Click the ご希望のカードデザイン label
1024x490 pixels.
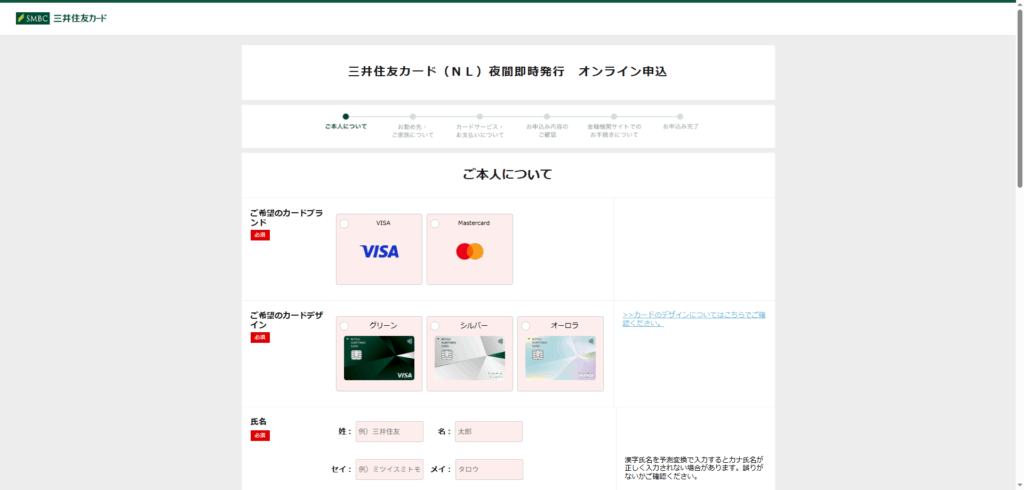pos(286,319)
